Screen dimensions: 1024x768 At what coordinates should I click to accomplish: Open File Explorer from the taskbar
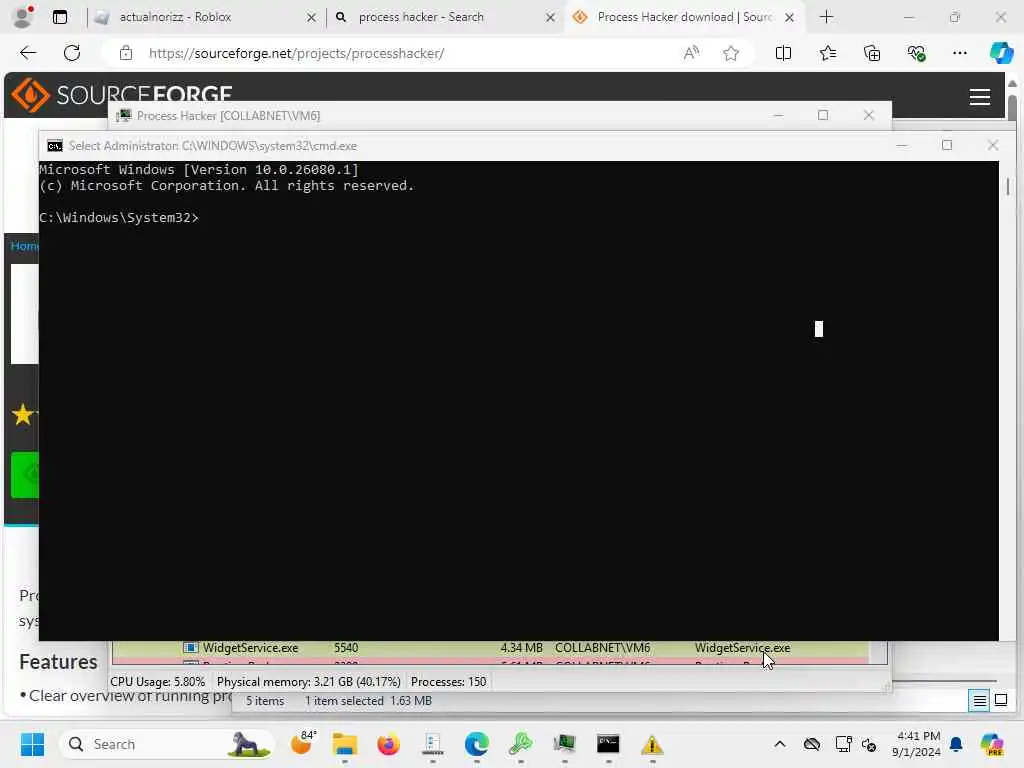[344, 744]
